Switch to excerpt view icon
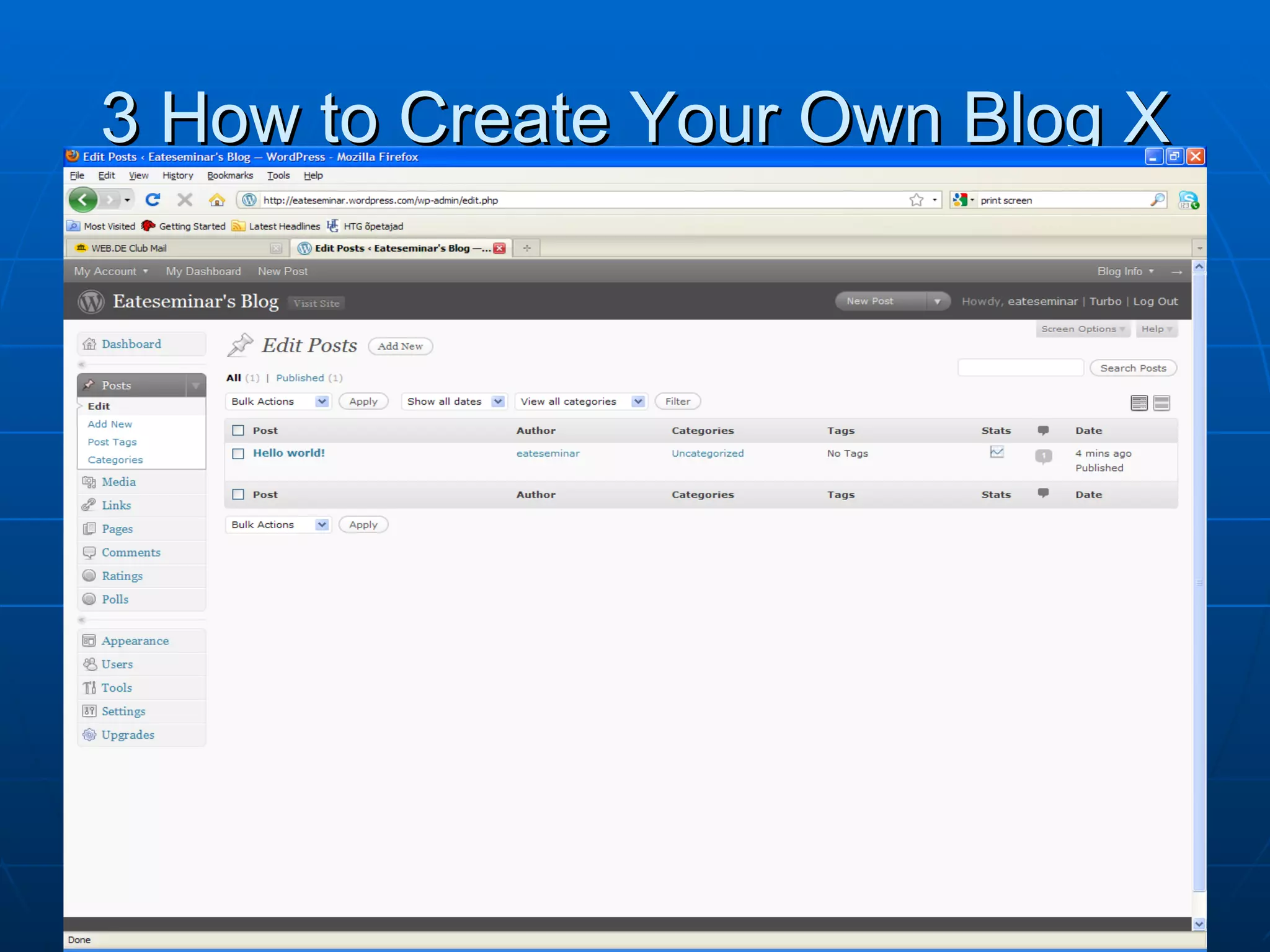The height and width of the screenshot is (952, 1270). click(x=1162, y=403)
